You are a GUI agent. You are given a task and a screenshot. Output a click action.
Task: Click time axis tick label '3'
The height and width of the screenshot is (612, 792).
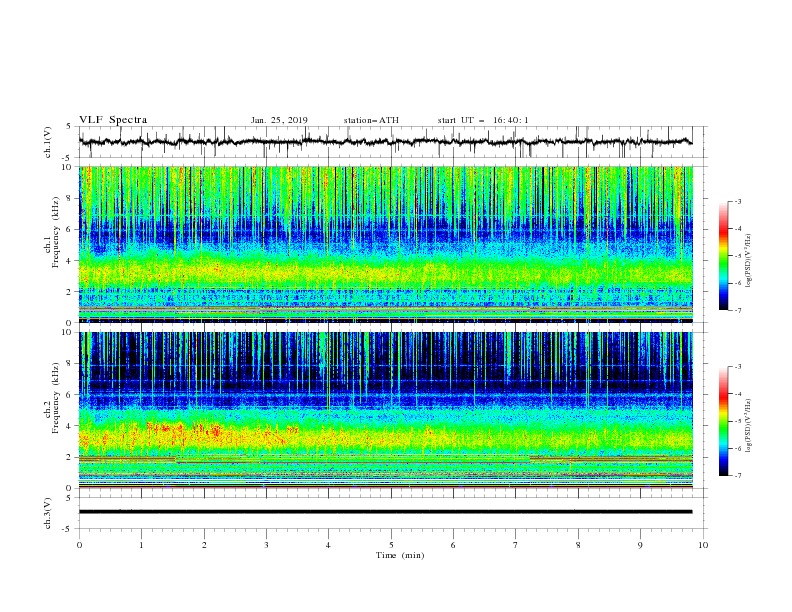tap(266, 545)
